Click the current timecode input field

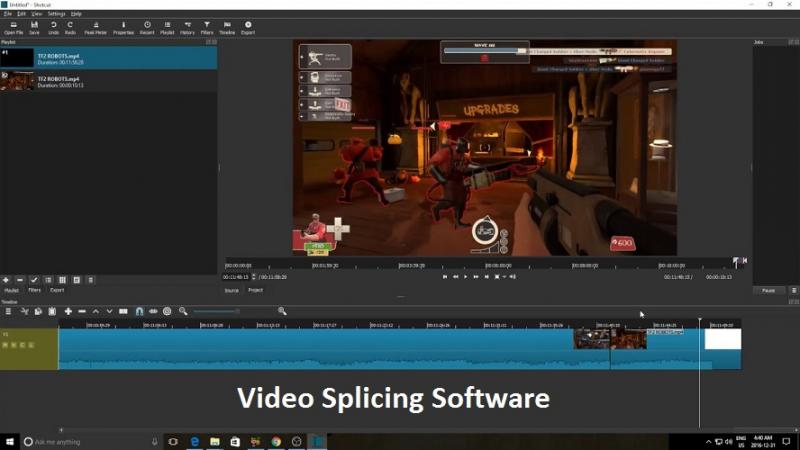[x=236, y=277]
